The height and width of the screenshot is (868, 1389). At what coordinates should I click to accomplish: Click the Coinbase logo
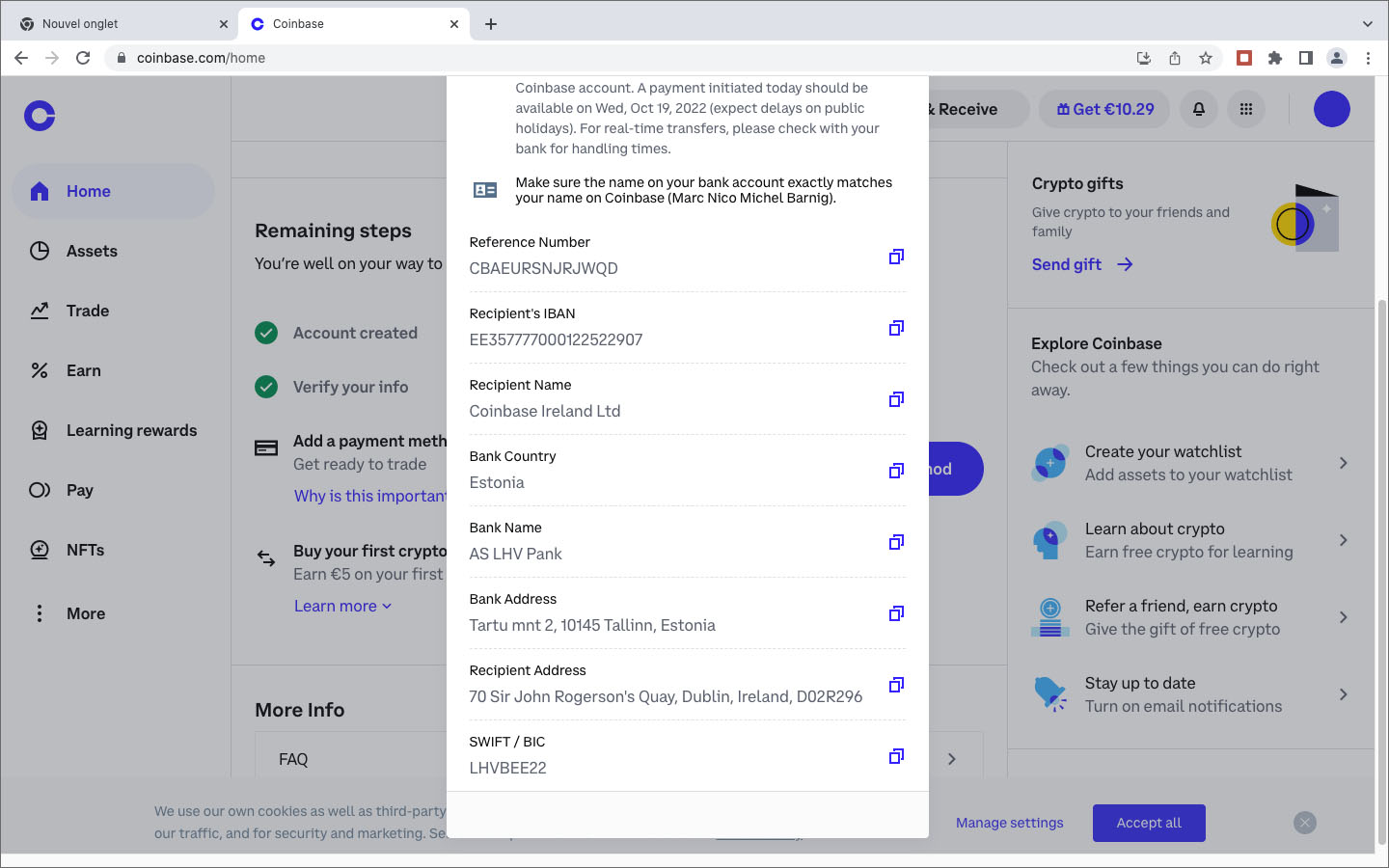[x=40, y=116]
